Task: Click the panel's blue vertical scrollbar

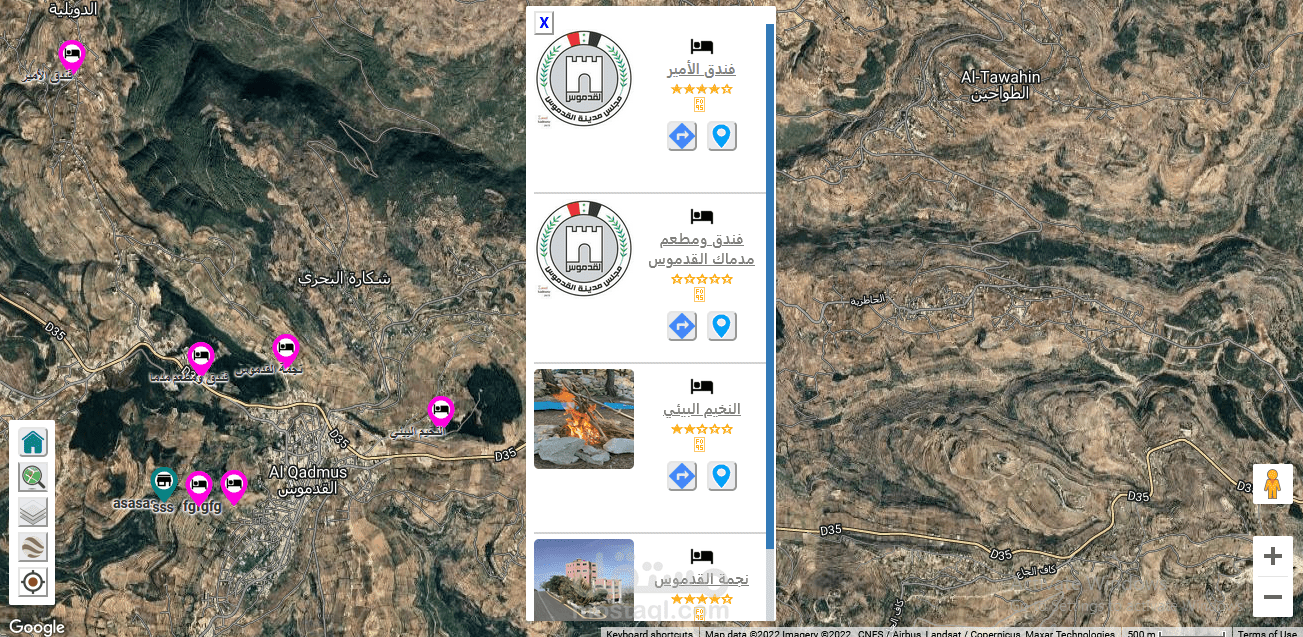Action: click(x=770, y=285)
